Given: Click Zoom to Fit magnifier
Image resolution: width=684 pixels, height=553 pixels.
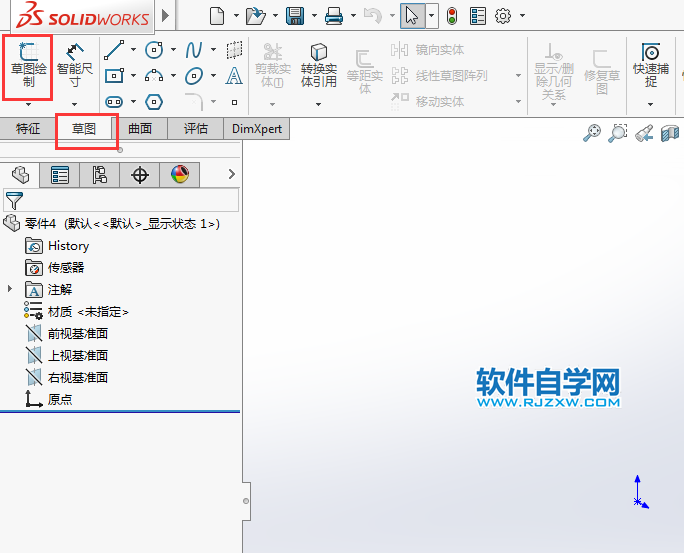Looking at the screenshot, I should (x=592, y=133).
